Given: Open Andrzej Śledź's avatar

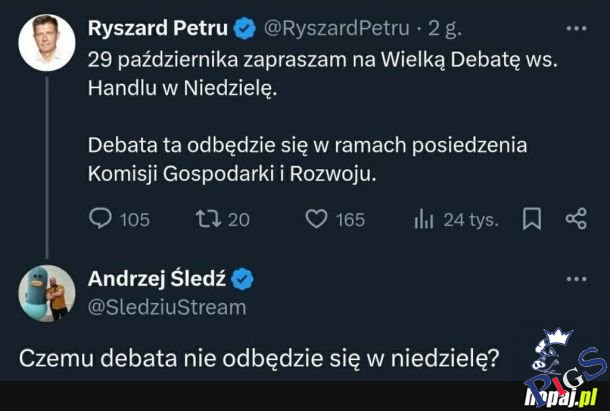Looking at the screenshot, I should pyautogui.click(x=45, y=294).
